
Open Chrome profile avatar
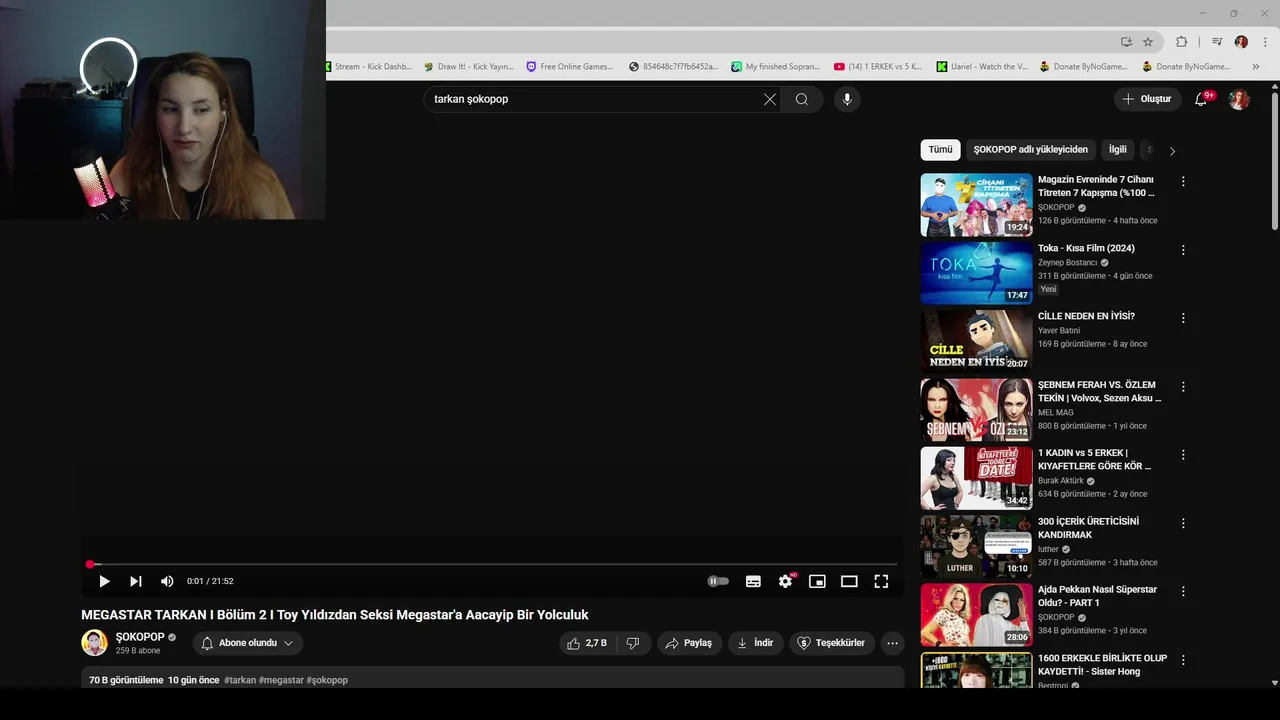point(1241,42)
